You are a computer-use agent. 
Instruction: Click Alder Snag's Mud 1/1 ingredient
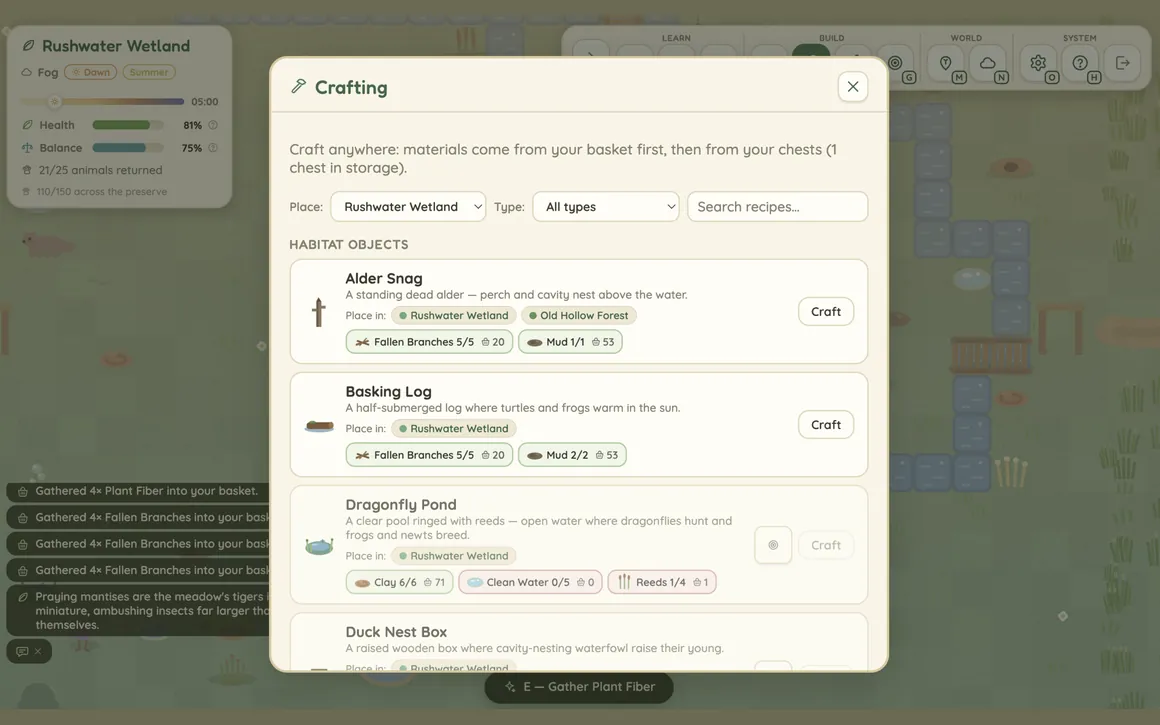pos(570,342)
